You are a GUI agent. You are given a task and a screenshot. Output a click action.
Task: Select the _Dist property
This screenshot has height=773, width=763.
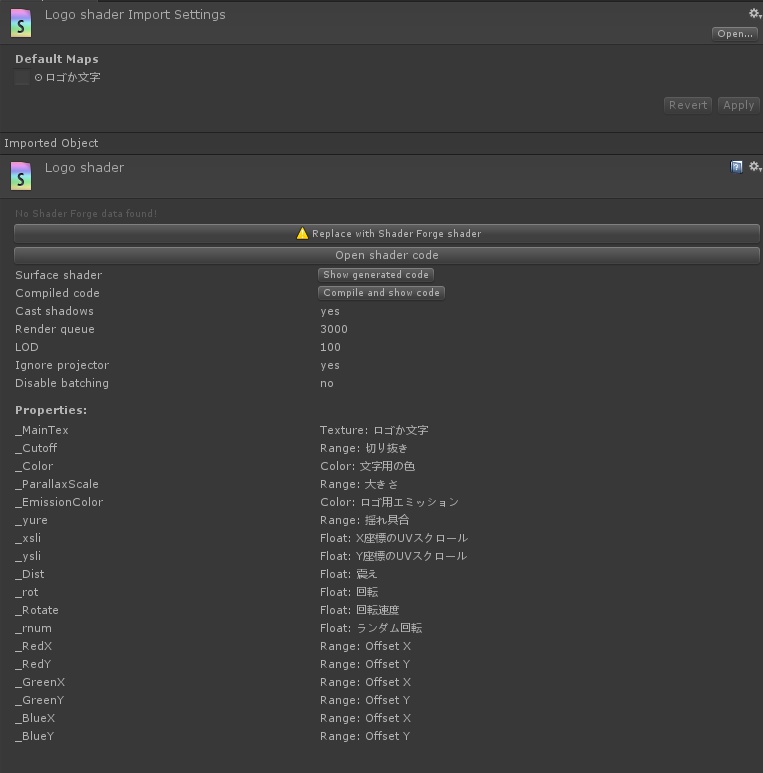click(30, 574)
